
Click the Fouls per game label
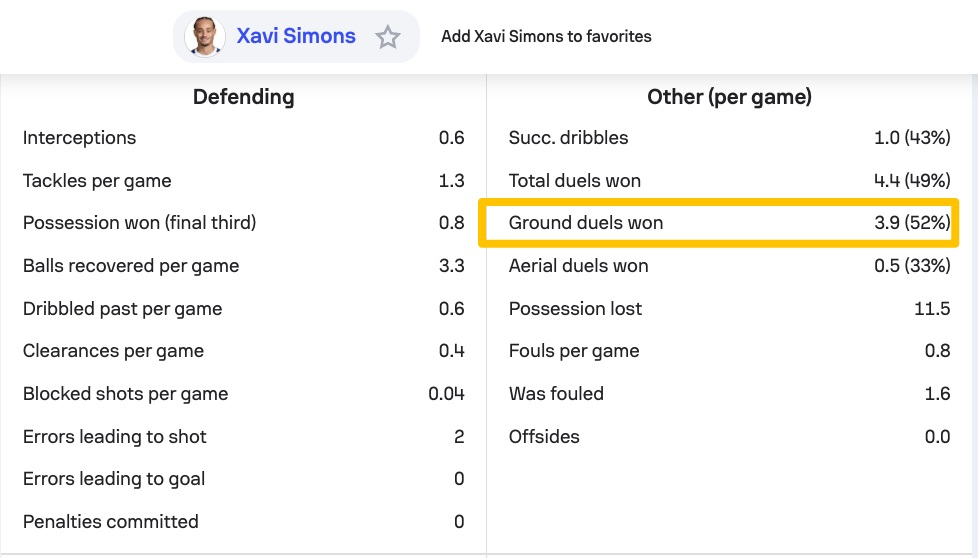(x=574, y=351)
